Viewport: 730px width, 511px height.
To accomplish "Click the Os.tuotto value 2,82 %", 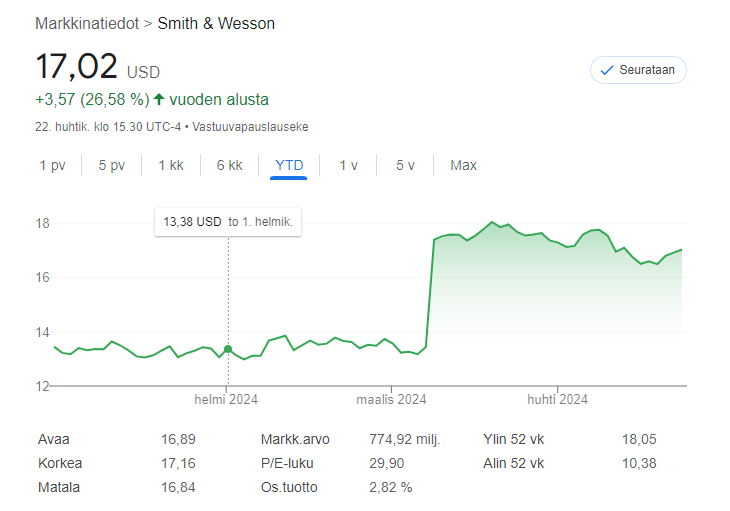I will pos(391,487).
